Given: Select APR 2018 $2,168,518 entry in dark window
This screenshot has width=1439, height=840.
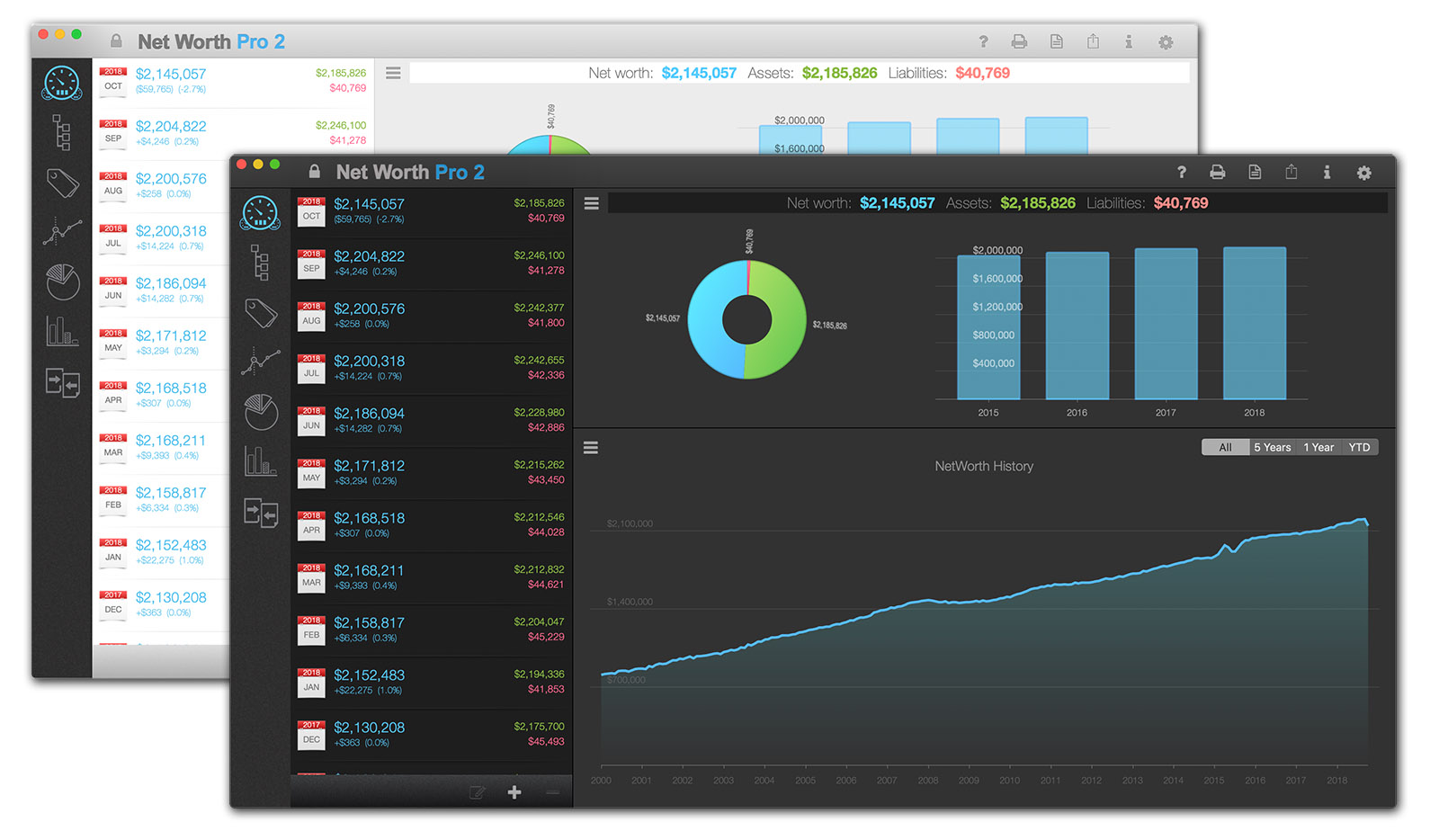Looking at the screenshot, I should [x=432, y=525].
